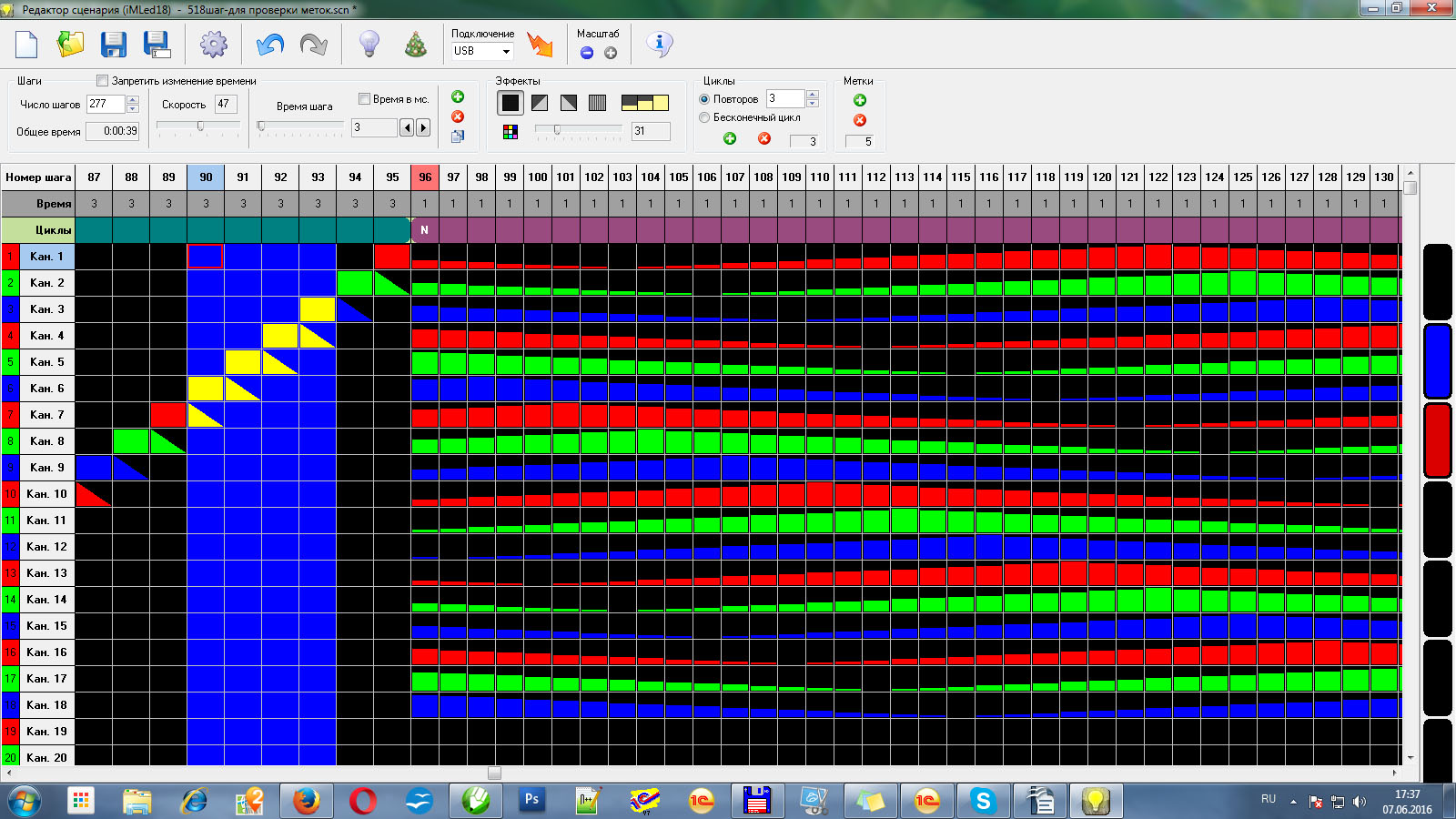
Task: Decrease the Повторов count spinner
Action: pos(813,103)
